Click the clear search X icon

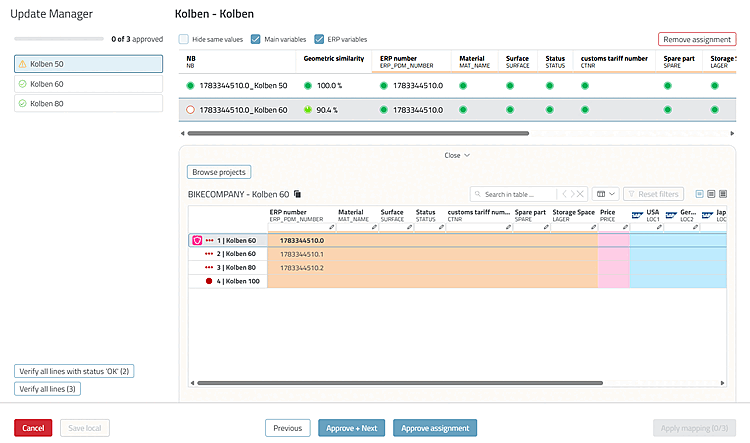(580, 194)
